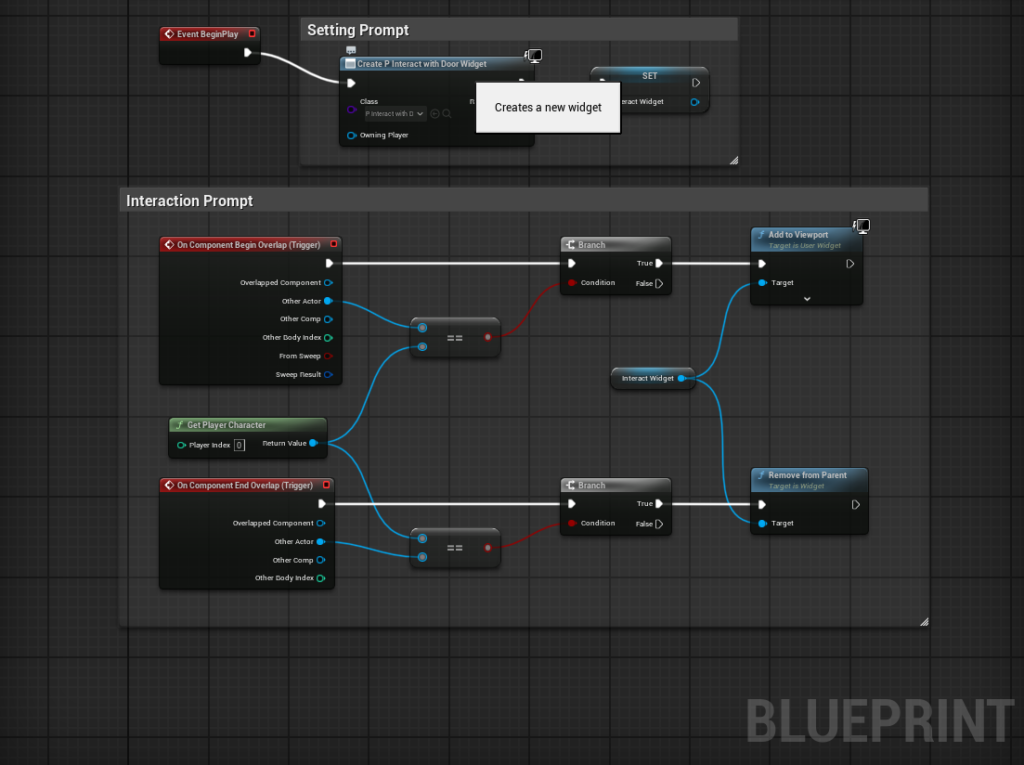This screenshot has width=1024, height=765.
Task: Click the red delegate pin on Event BeginPlay
Action: tap(252, 34)
